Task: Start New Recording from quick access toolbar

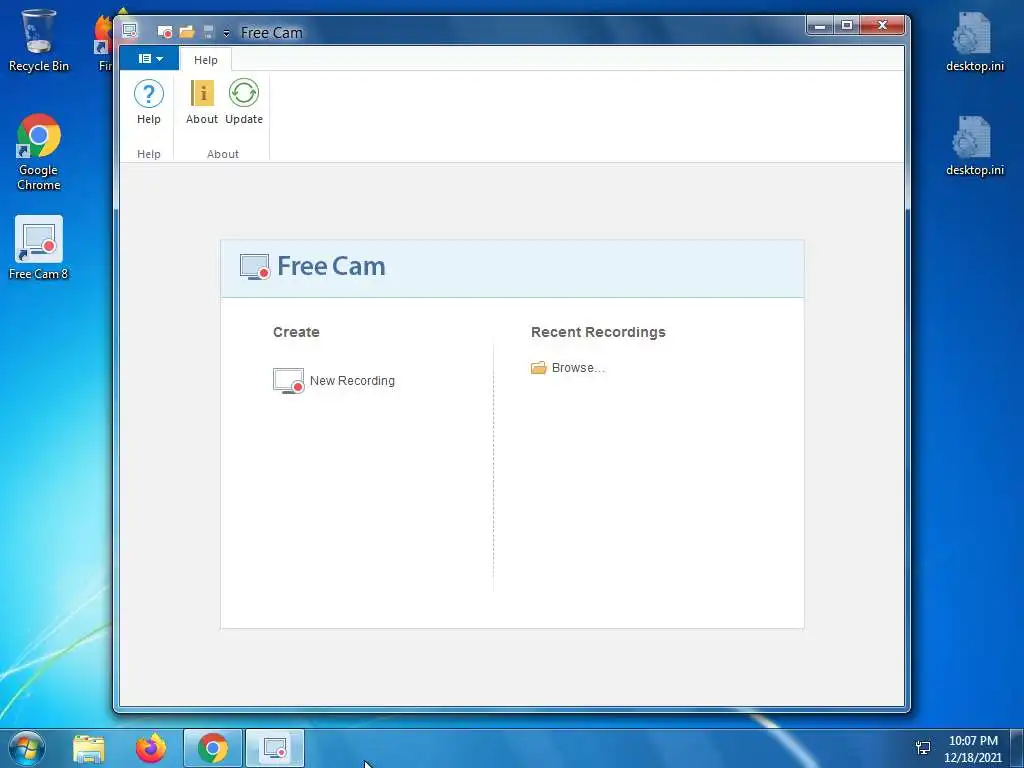Action: (x=165, y=32)
